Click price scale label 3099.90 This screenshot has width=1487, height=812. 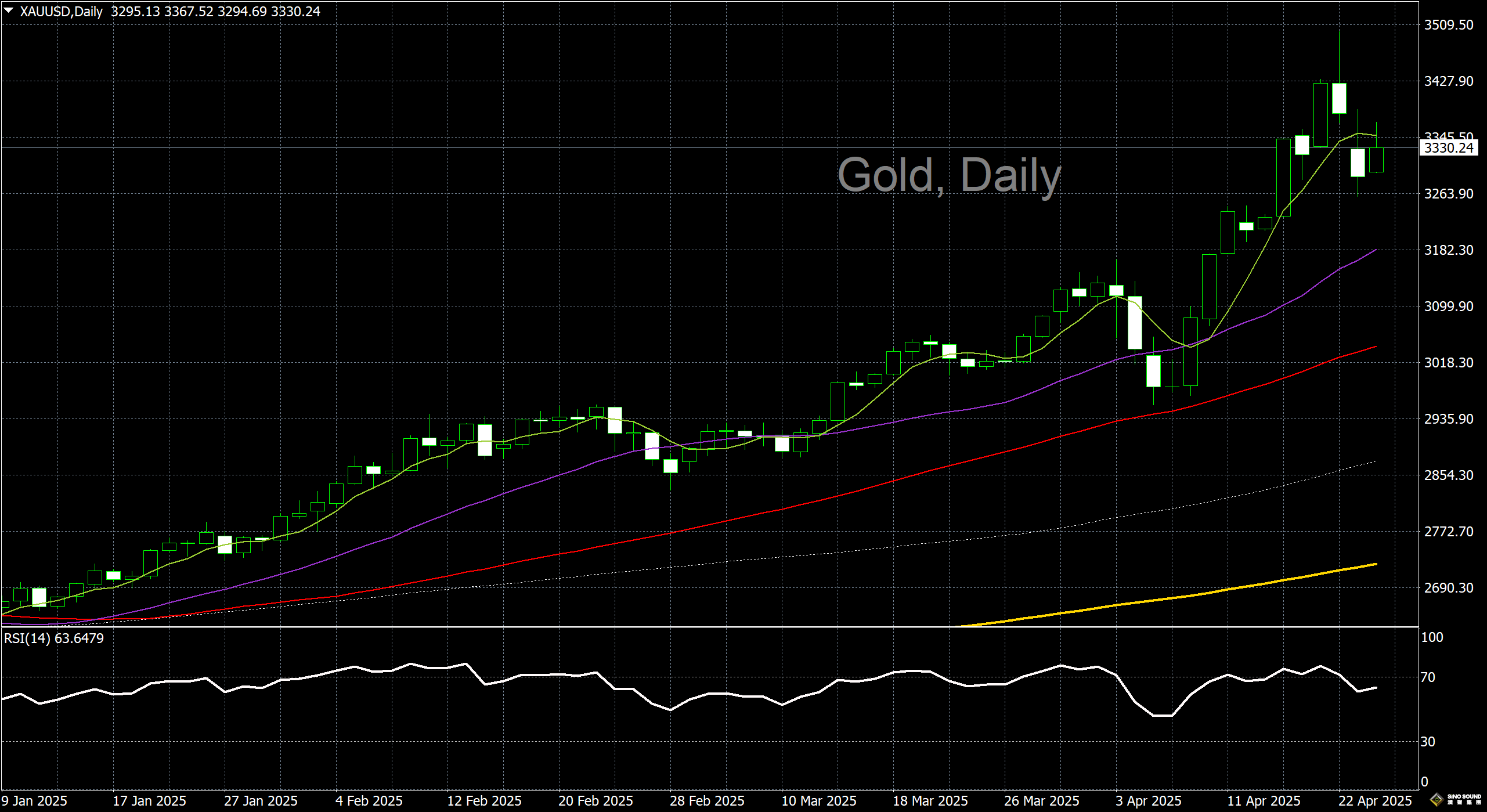tap(1448, 306)
